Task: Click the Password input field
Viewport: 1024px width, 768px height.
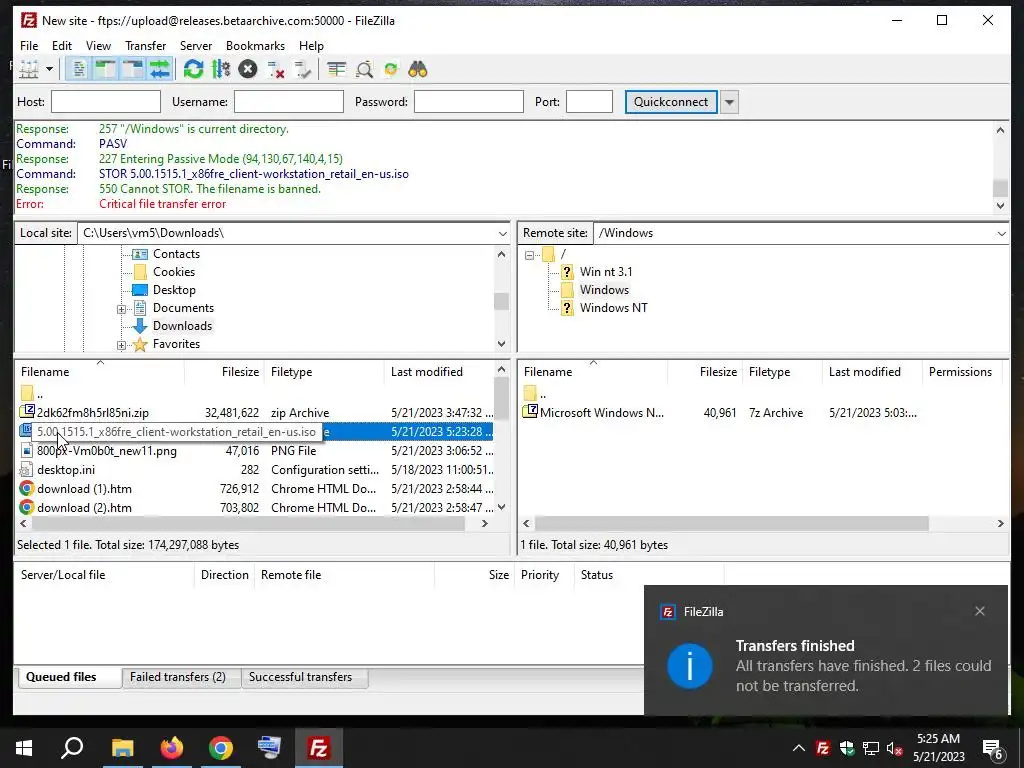Action: [x=469, y=102]
